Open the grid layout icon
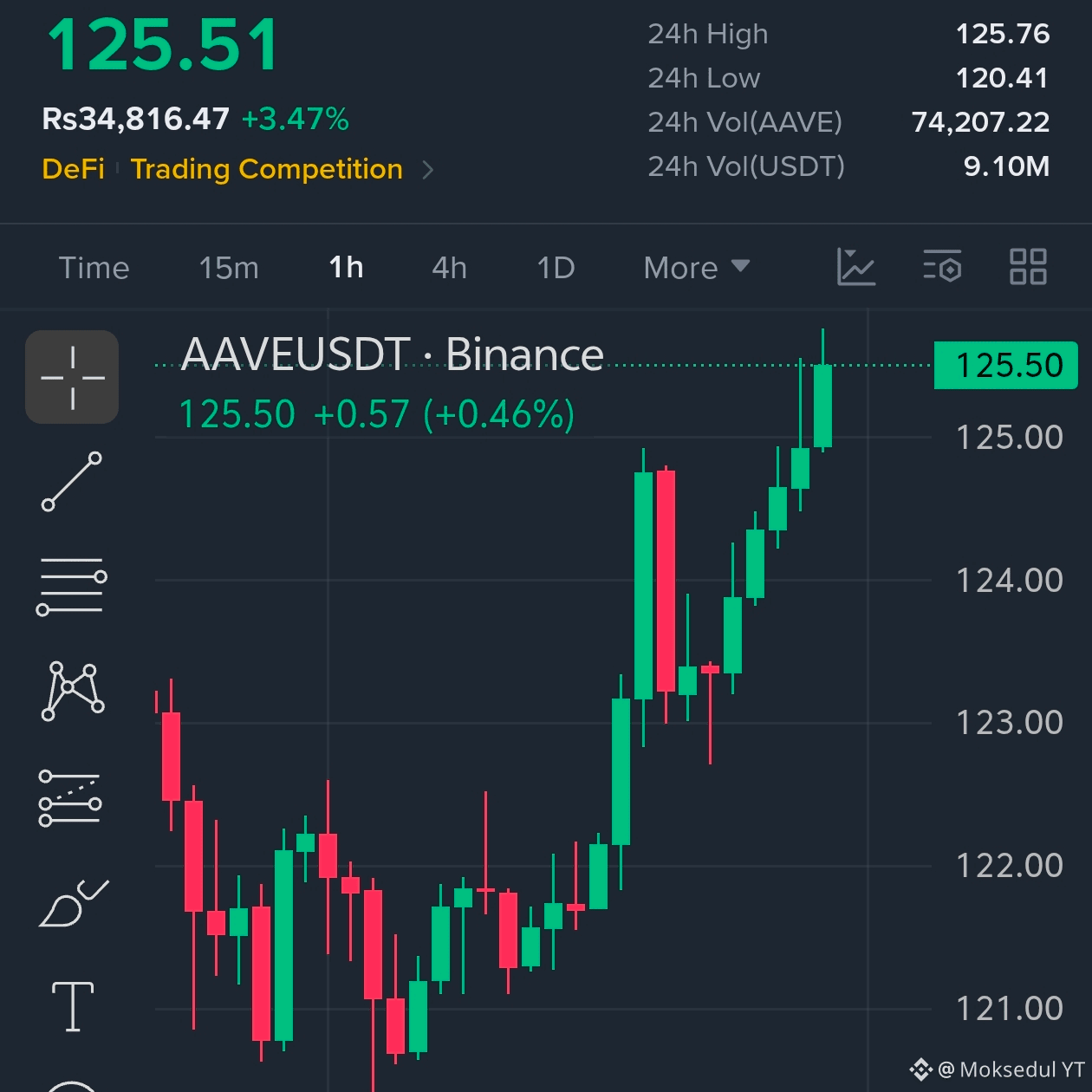The image size is (1092, 1092). click(x=1028, y=267)
